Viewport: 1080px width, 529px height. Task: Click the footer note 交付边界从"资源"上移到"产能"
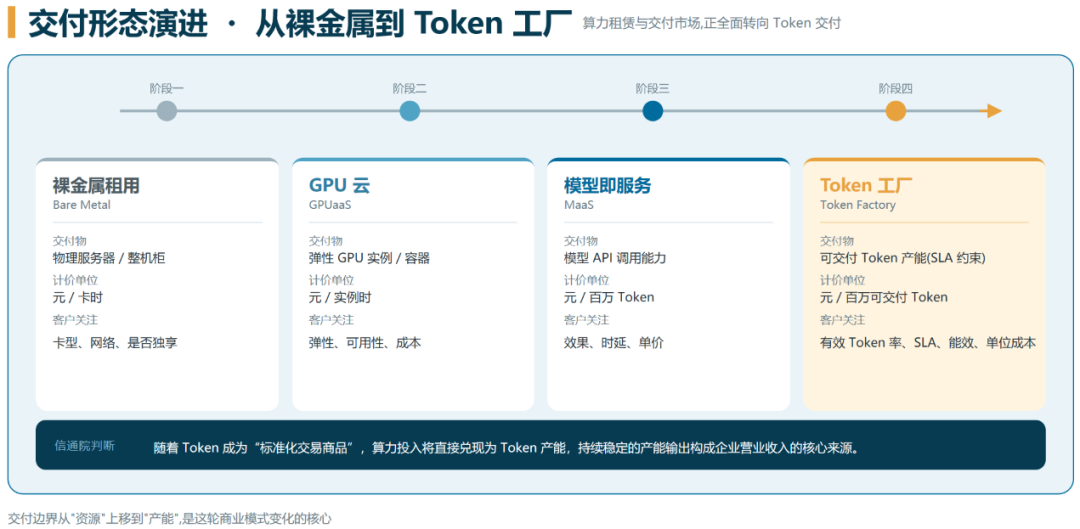click(x=169, y=519)
